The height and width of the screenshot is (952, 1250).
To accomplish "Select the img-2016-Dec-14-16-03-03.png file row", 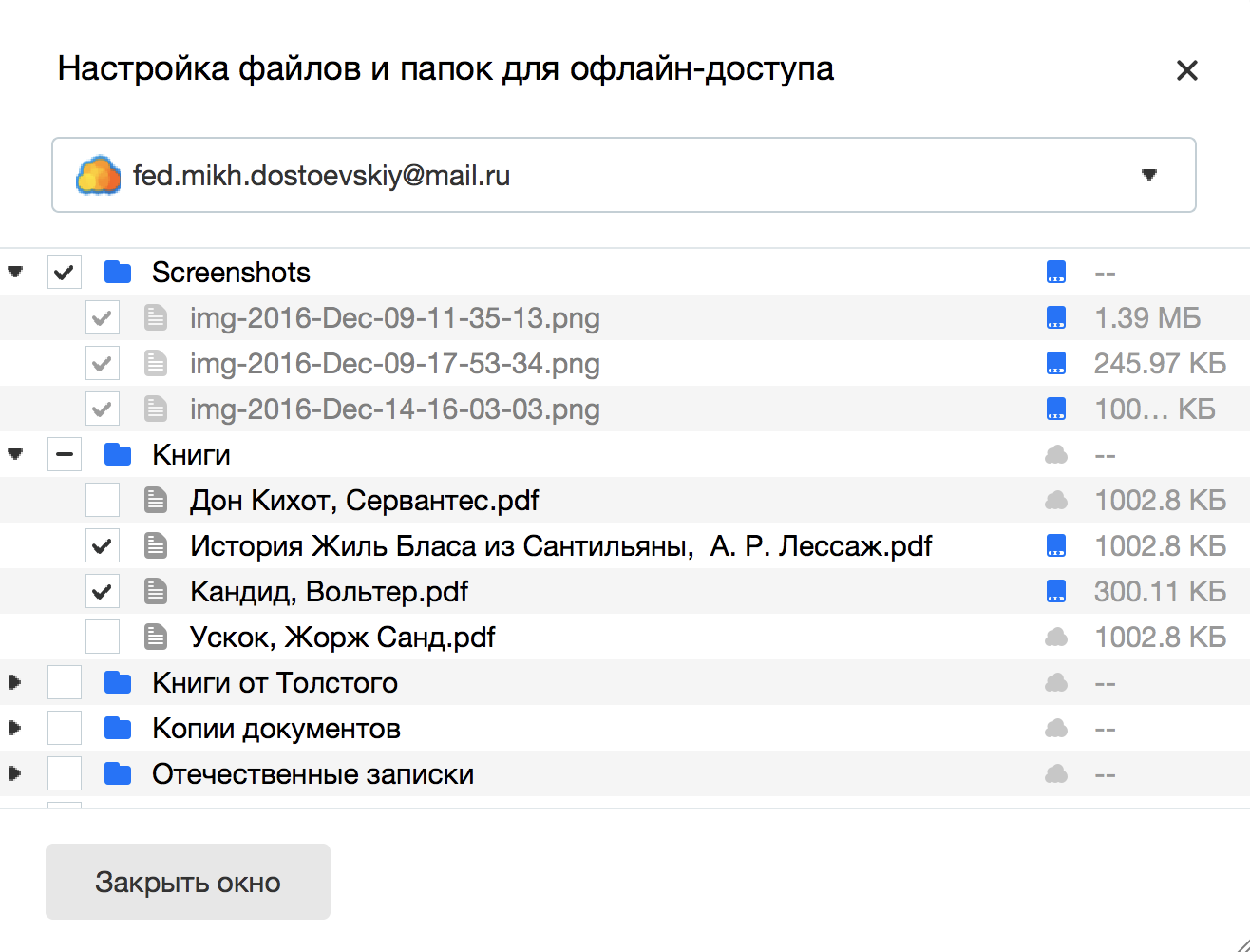I will click(394, 409).
